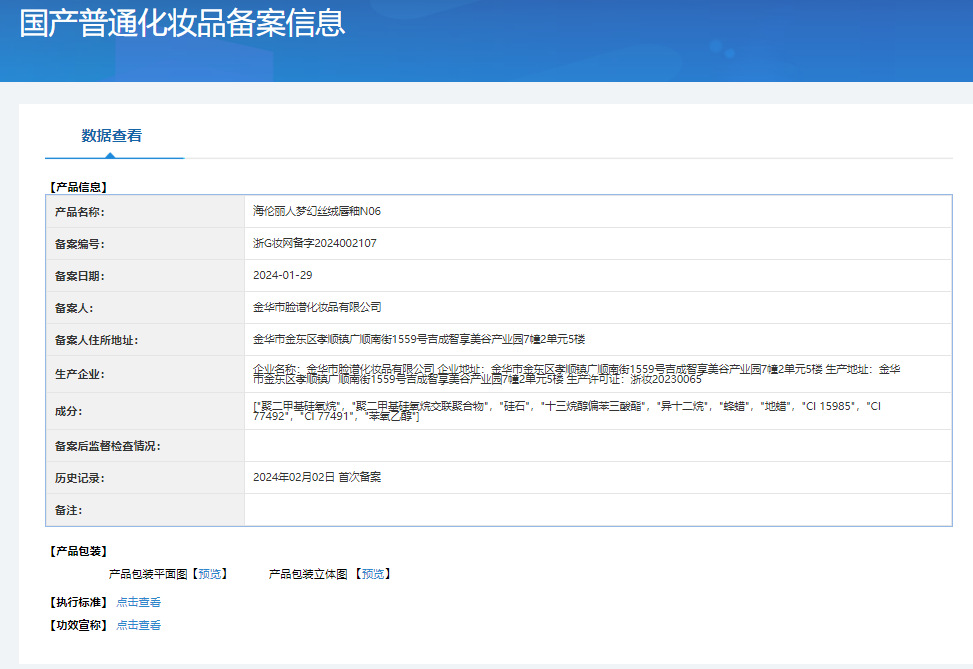Click the 备案日期 label
Screen dimensions: 973x669
tap(79, 276)
